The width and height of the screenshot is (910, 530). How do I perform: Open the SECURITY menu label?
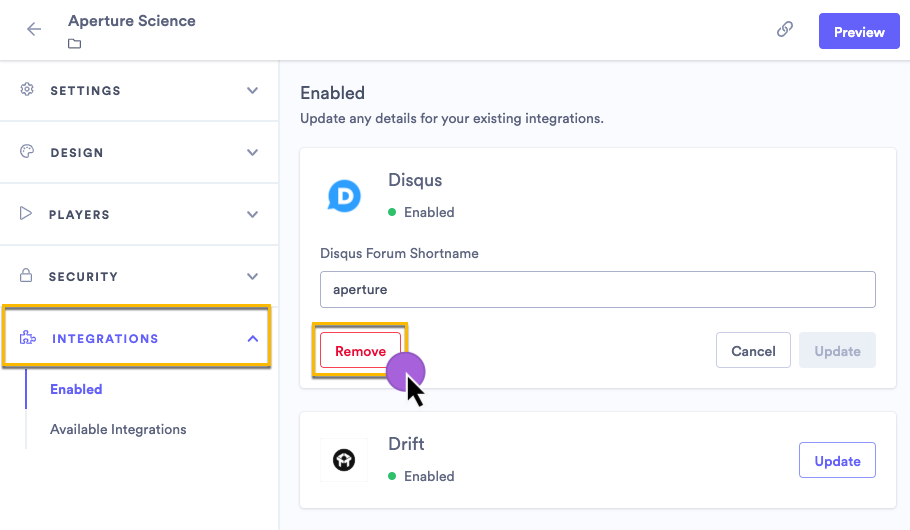pos(83,277)
